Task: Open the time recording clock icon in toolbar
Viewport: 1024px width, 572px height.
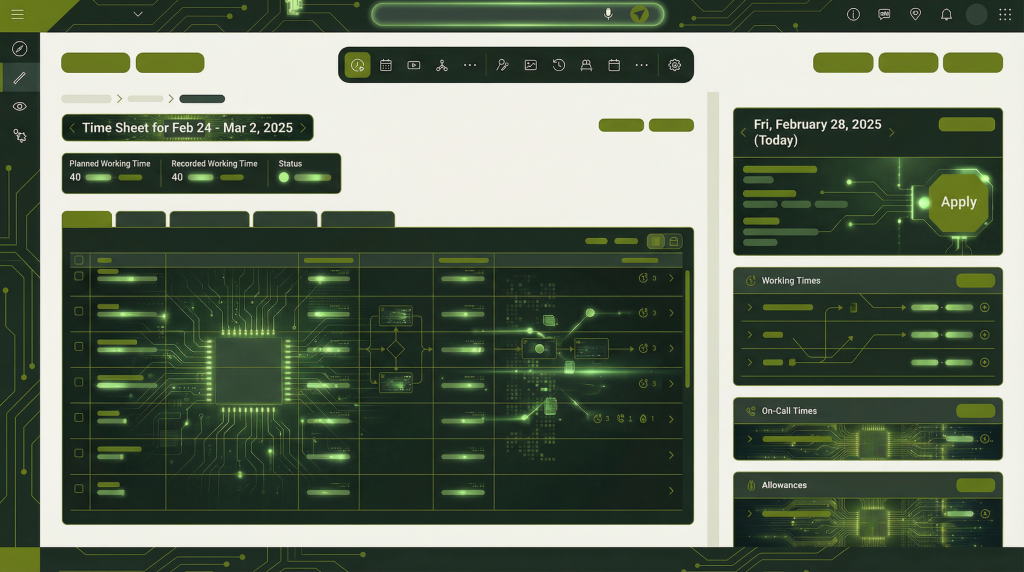Action: click(357, 65)
